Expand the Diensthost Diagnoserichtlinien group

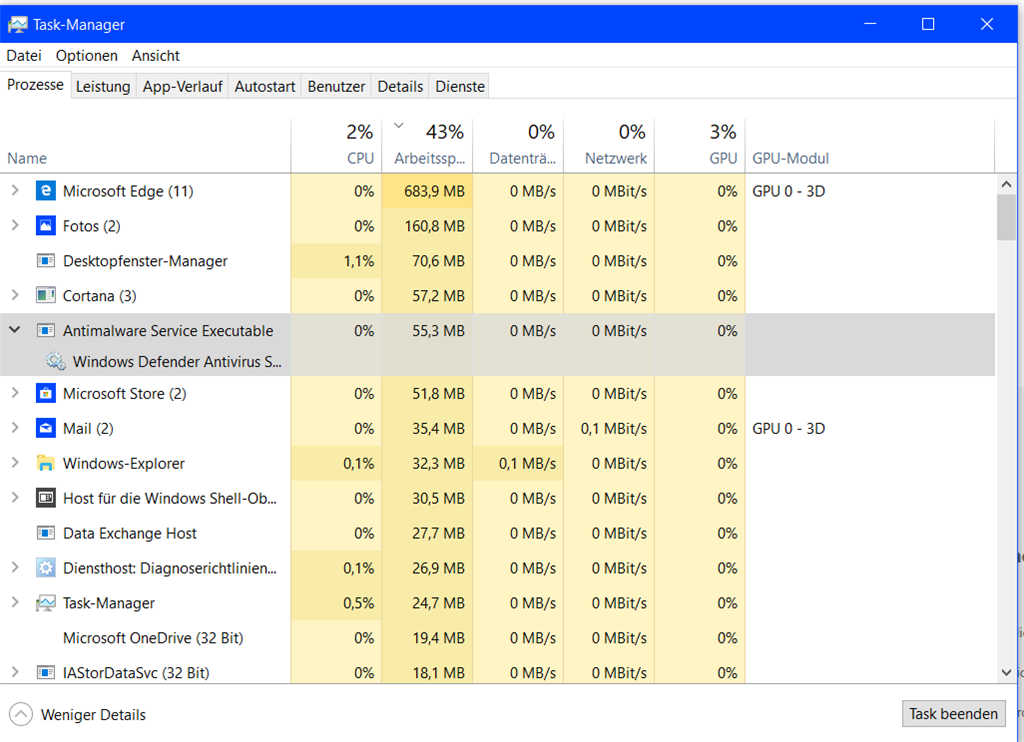[15, 567]
